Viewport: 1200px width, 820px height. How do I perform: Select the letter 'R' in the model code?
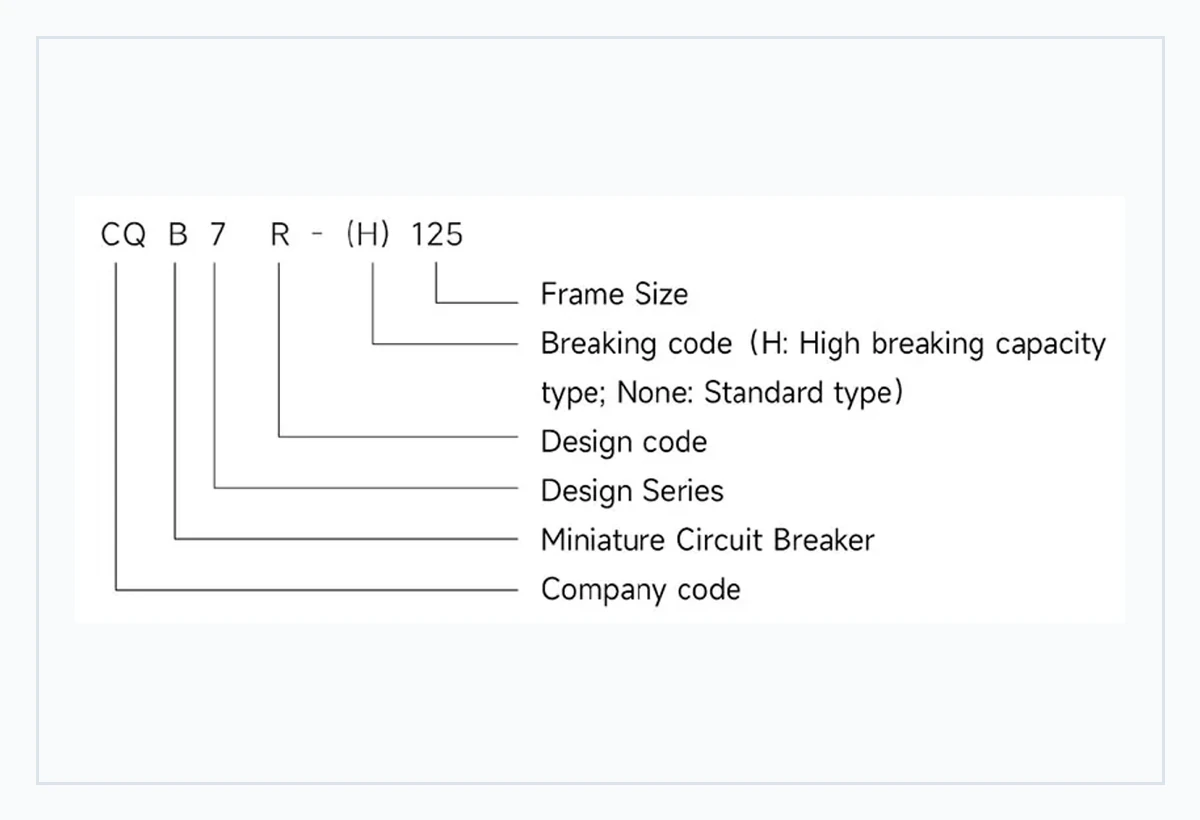point(280,235)
